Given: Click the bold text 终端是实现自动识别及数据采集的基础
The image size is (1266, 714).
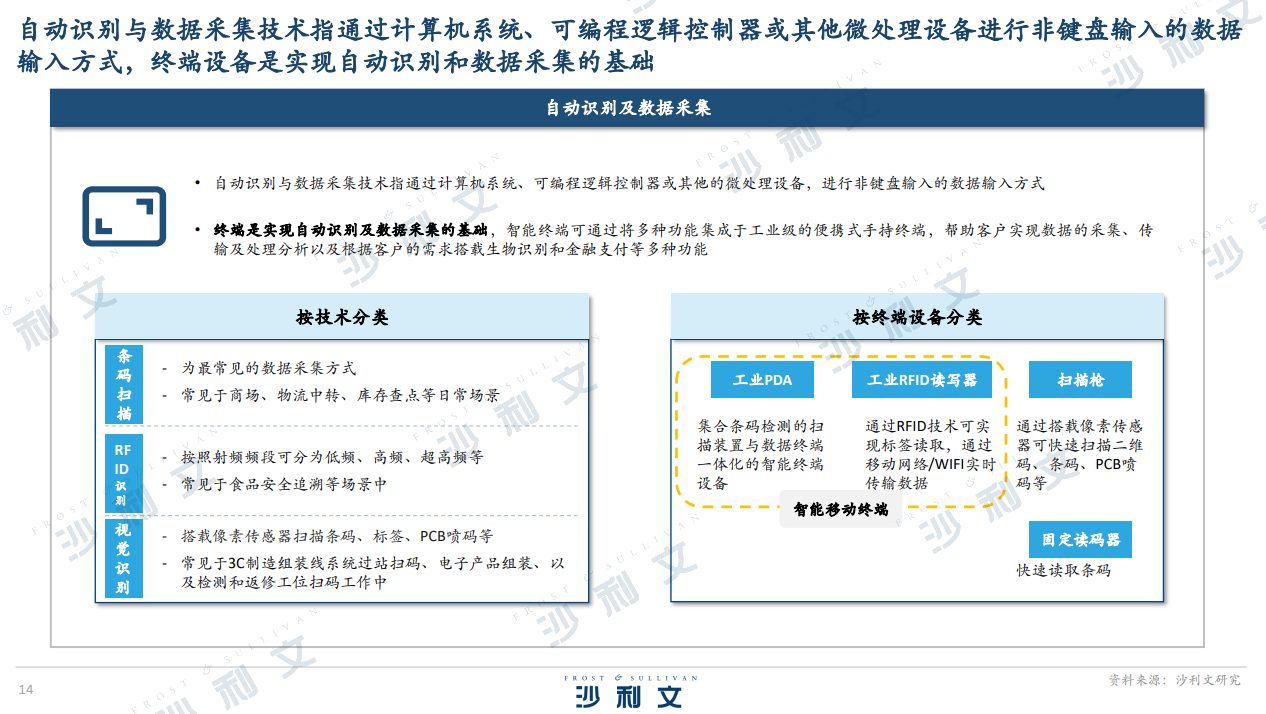Looking at the screenshot, I should [350, 229].
